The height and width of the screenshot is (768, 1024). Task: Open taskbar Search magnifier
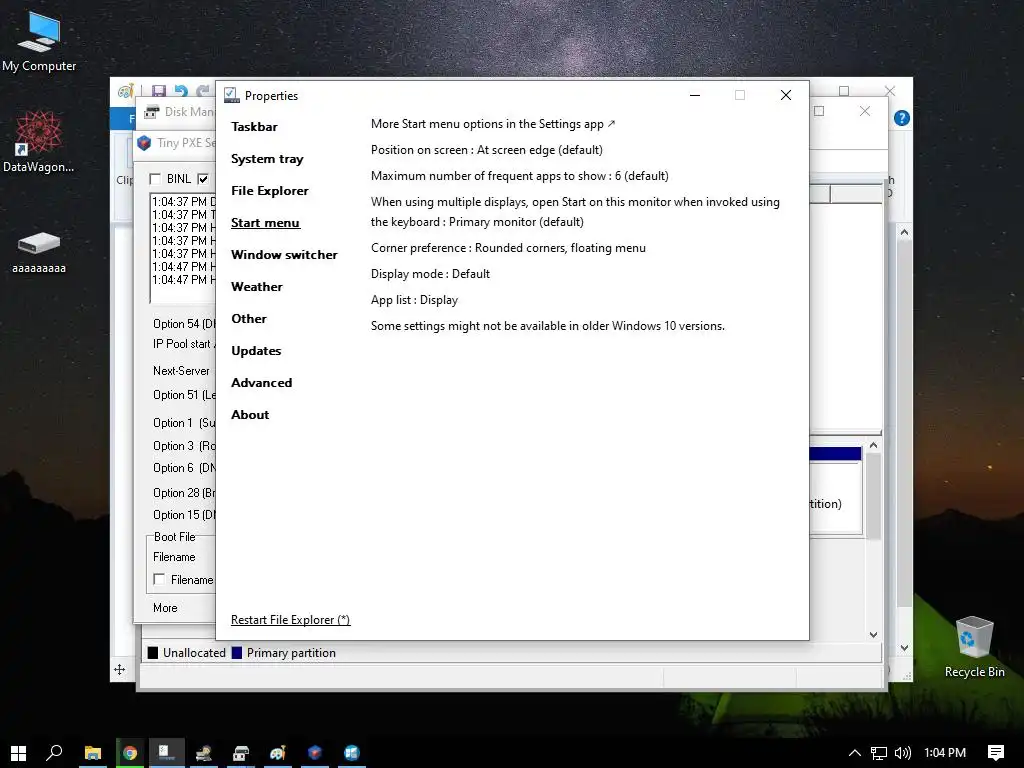pos(54,753)
